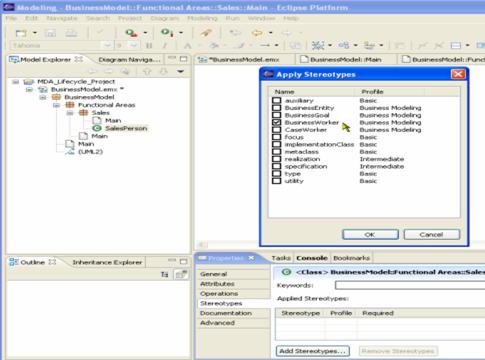The height and width of the screenshot is (360, 485).
Task: Select the Documentation properties section
Action: (233, 313)
